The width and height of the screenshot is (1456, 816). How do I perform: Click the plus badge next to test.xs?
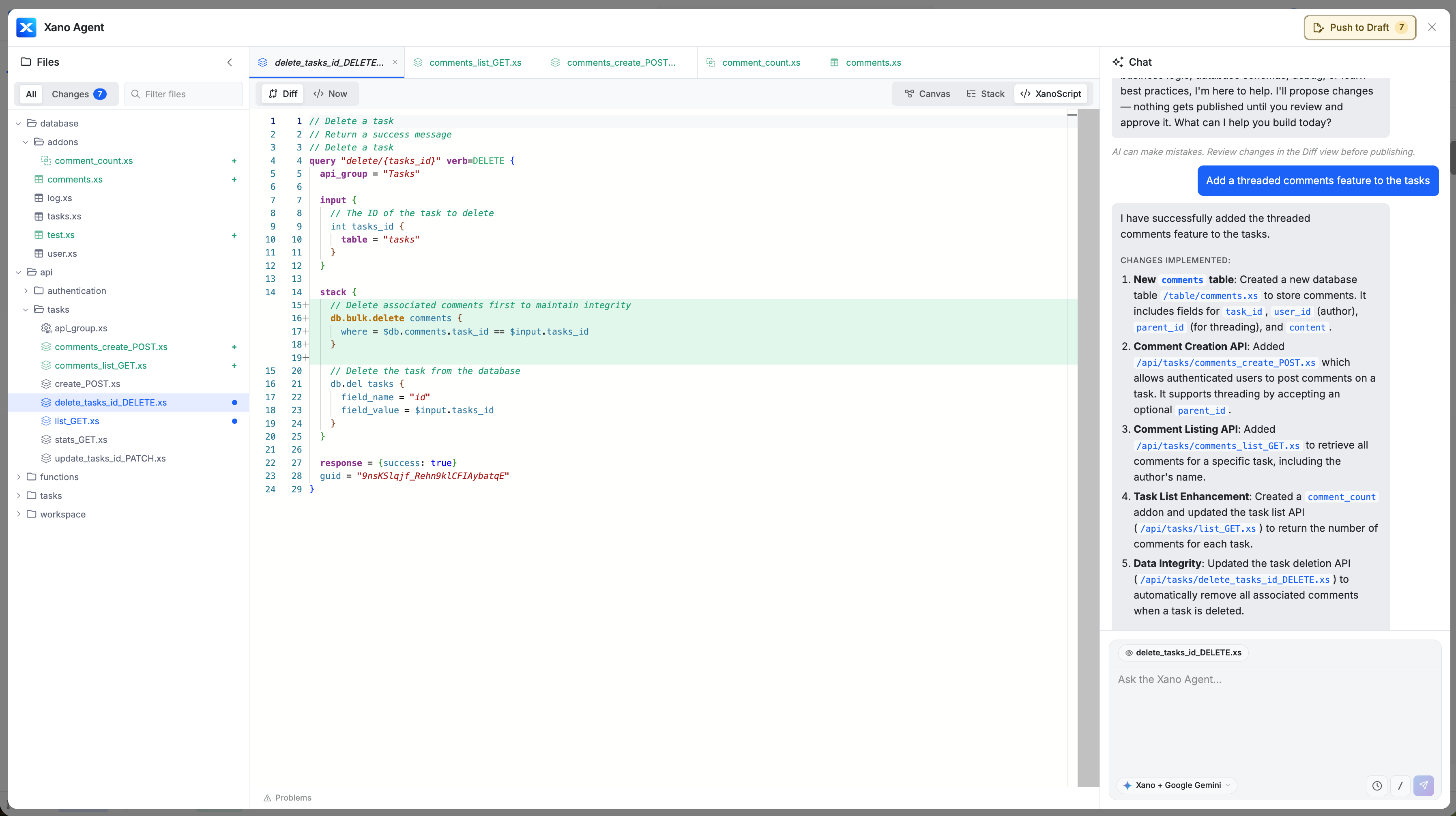234,235
